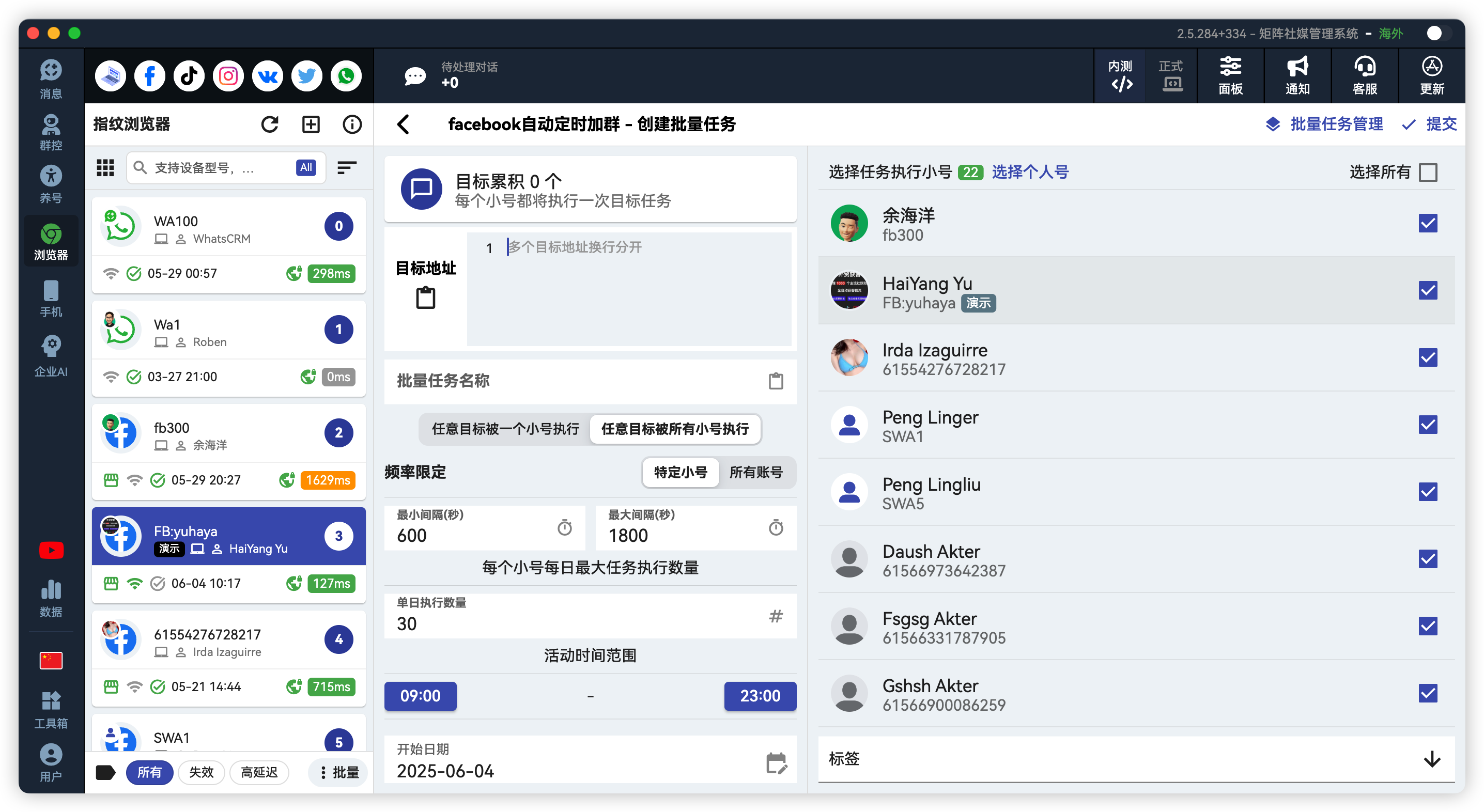
Task: Open the WhatsApp platform icon
Action: (346, 76)
